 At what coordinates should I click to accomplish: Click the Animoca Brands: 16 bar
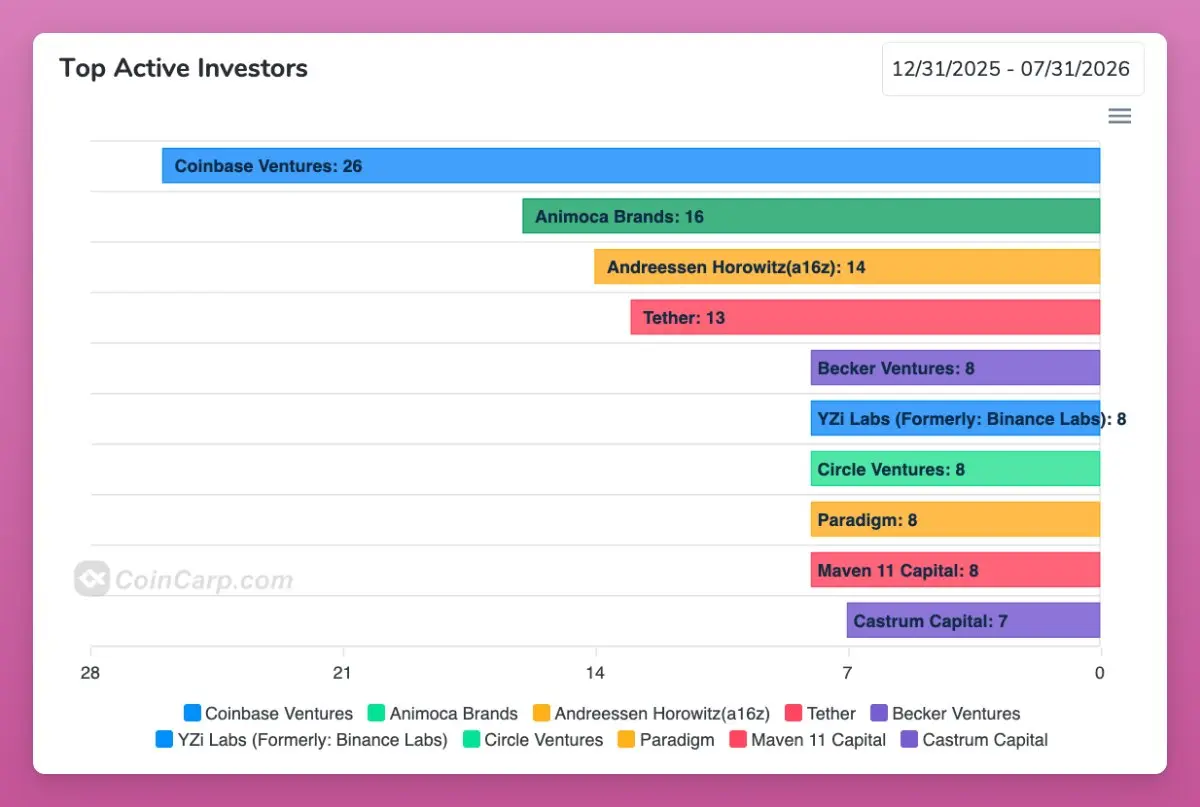(811, 216)
